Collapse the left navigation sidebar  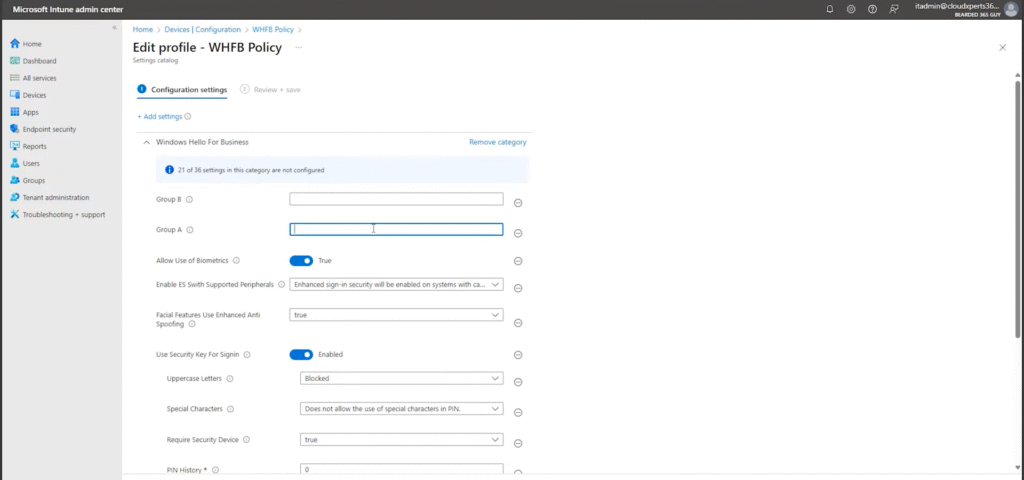point(114,27)
